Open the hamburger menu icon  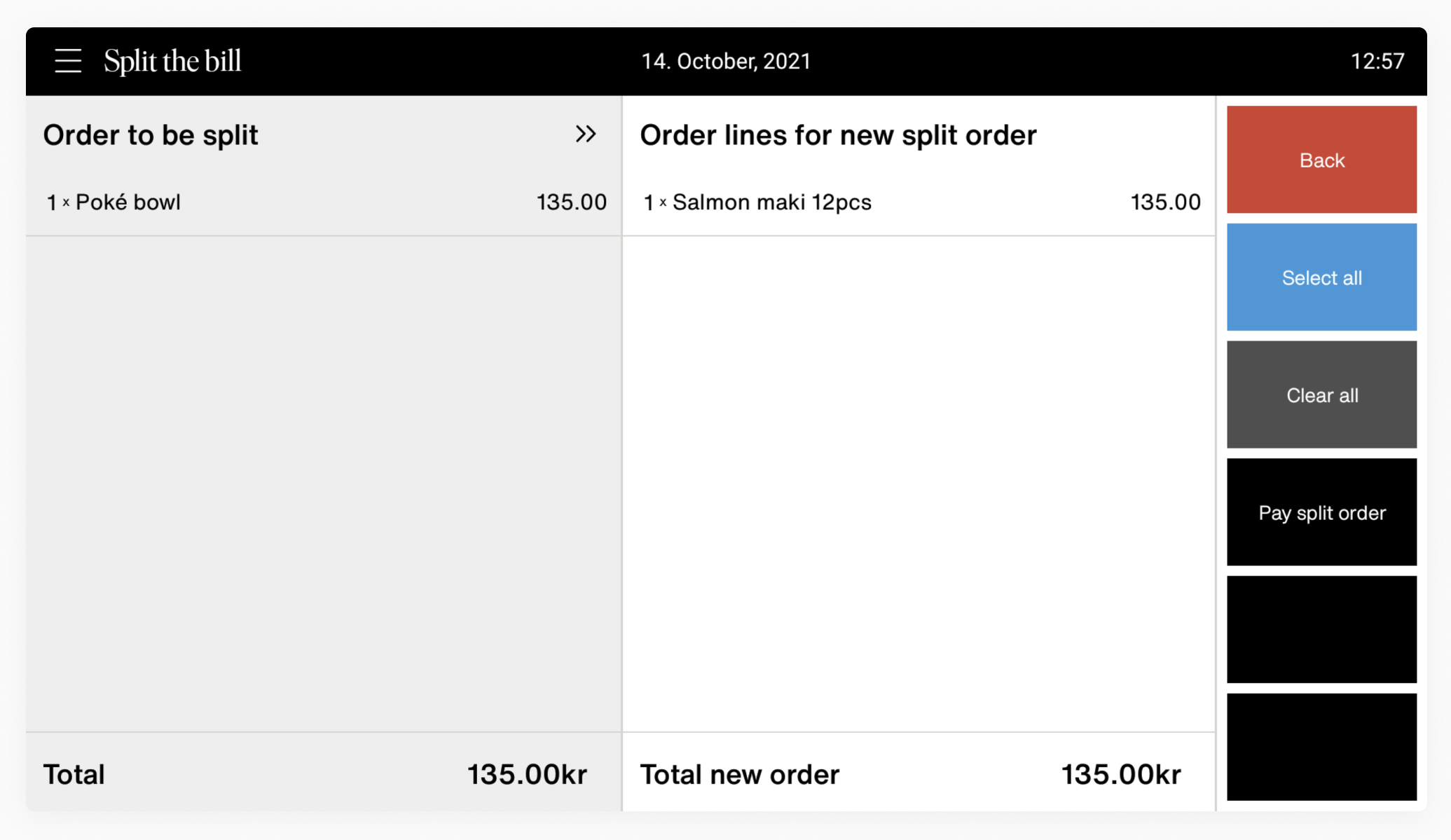[x=68, y=61]
